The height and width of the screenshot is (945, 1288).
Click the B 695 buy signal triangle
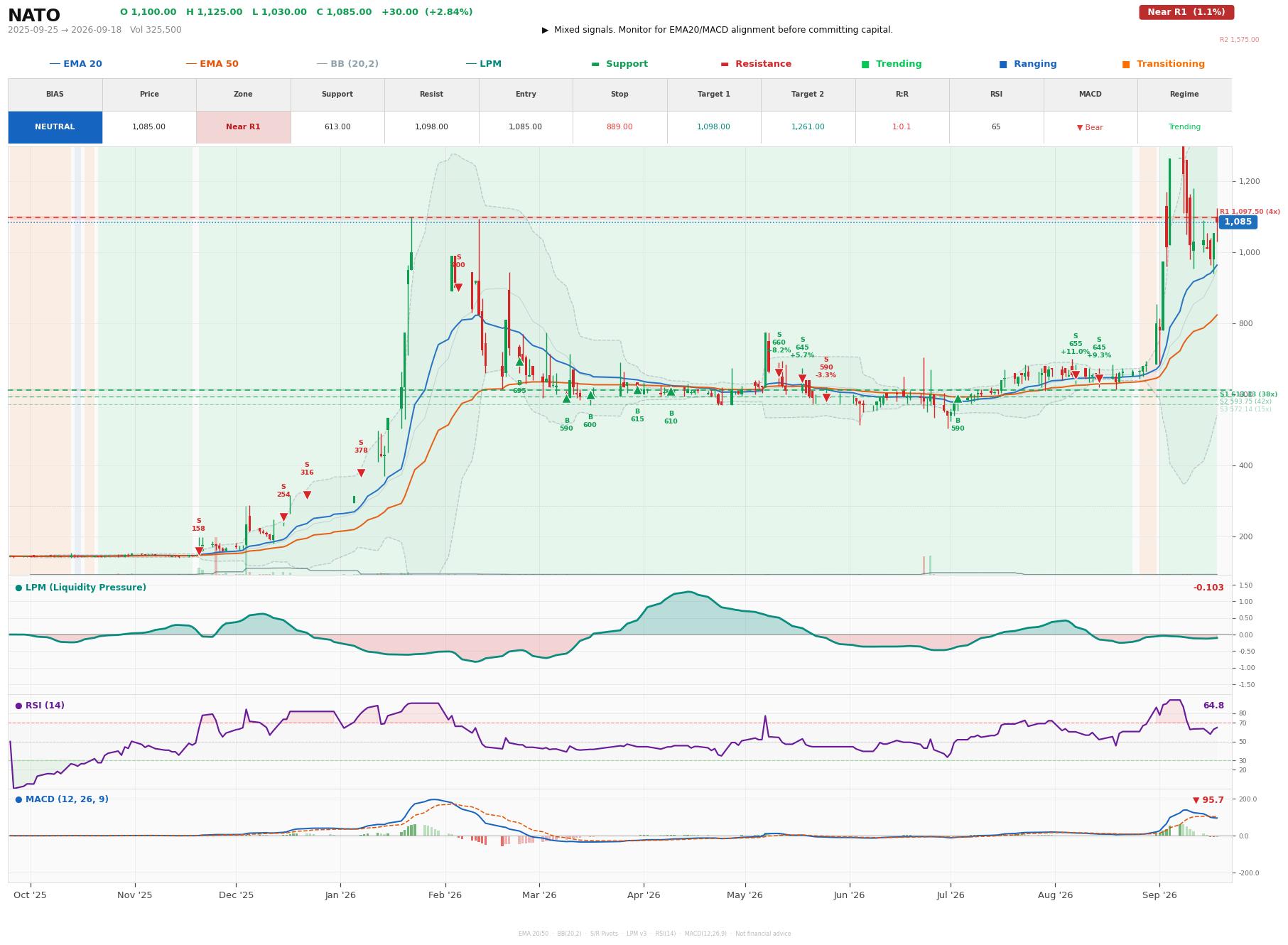coord(519,362)
